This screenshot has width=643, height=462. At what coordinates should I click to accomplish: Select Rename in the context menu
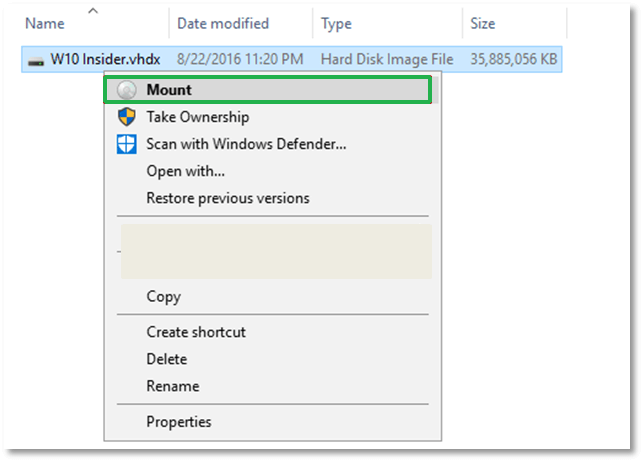point(272,386)
